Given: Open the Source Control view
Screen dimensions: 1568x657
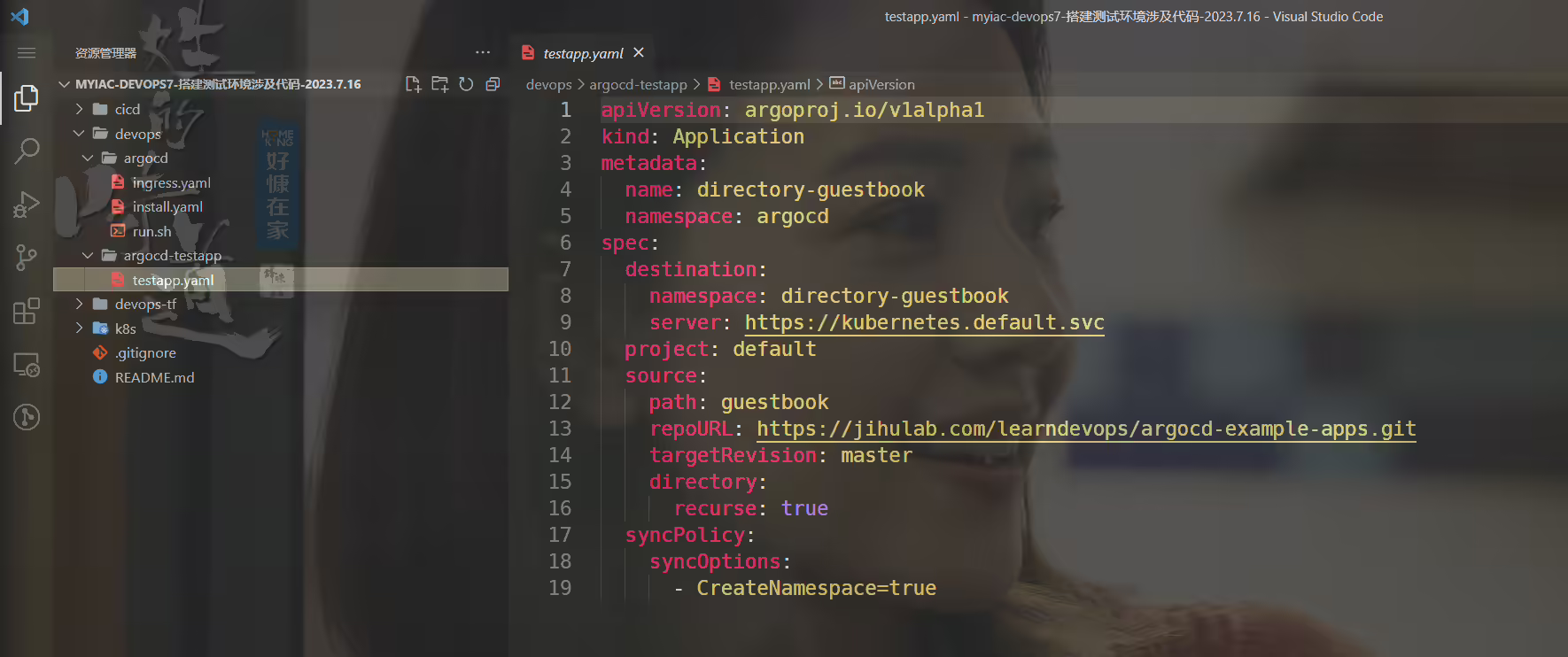Looking at the screenshot, I should click(27, 258).
